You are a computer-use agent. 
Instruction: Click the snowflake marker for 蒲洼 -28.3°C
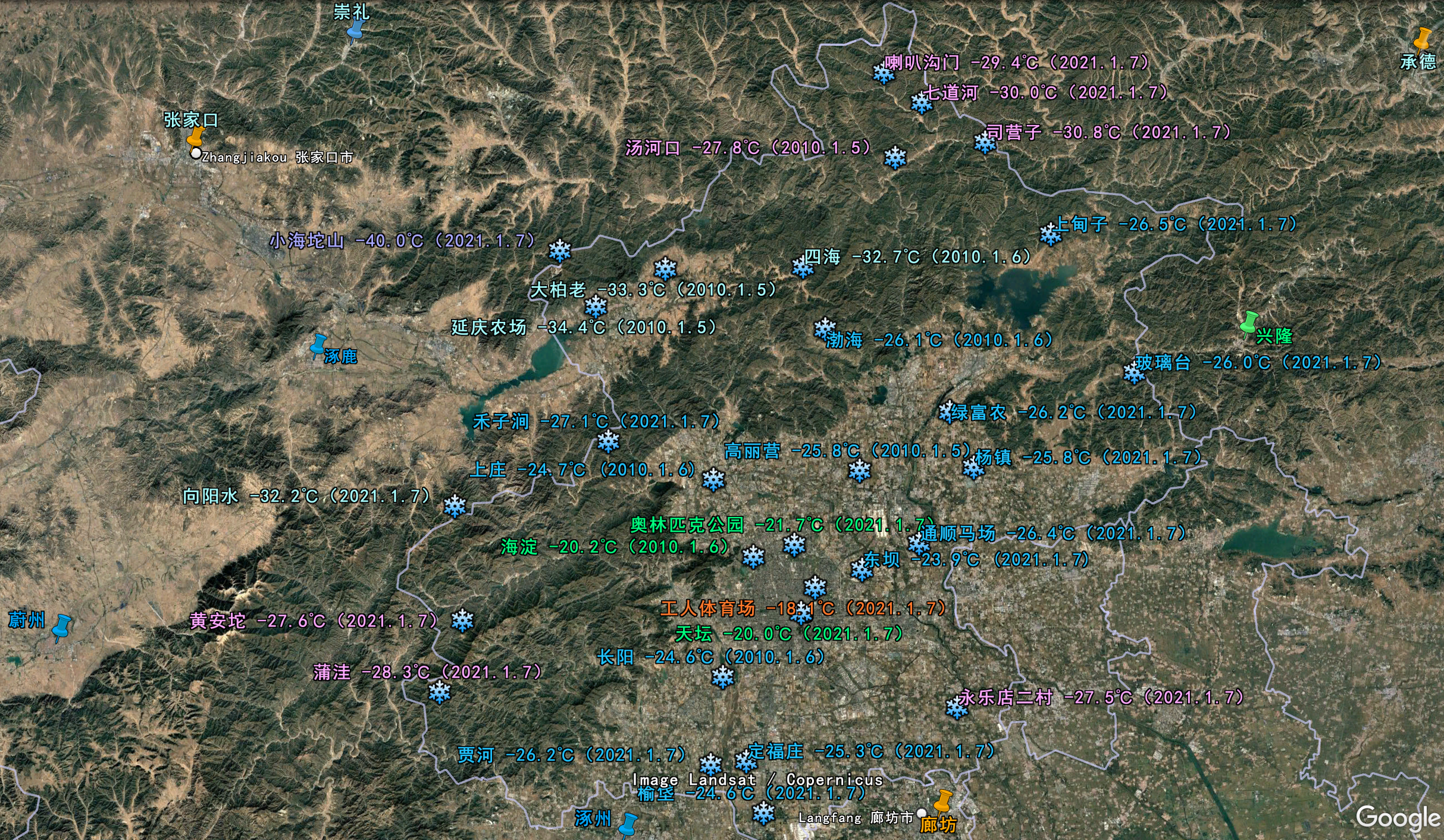pos(440,692)
